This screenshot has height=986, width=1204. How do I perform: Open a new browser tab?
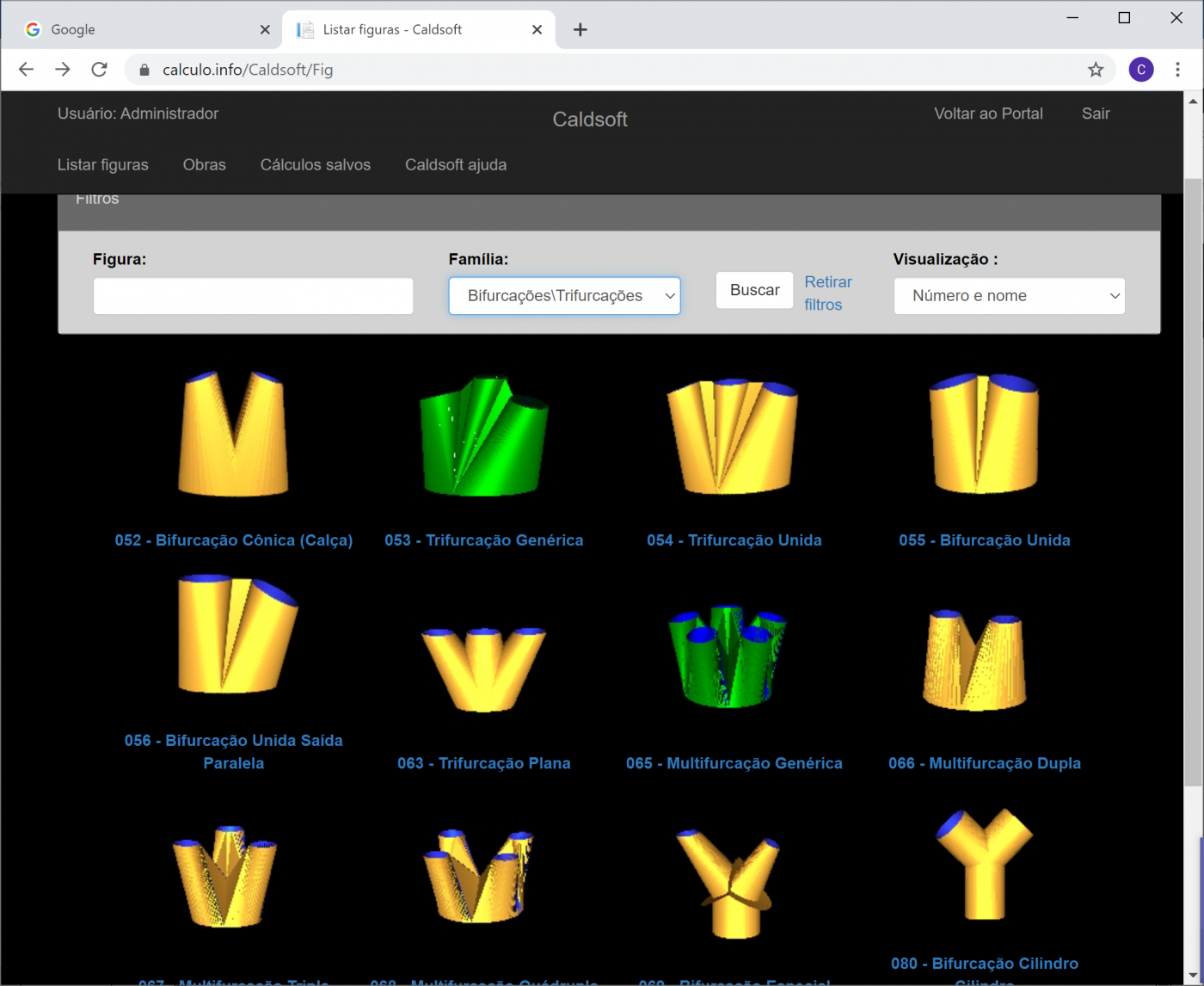(580, 30)
